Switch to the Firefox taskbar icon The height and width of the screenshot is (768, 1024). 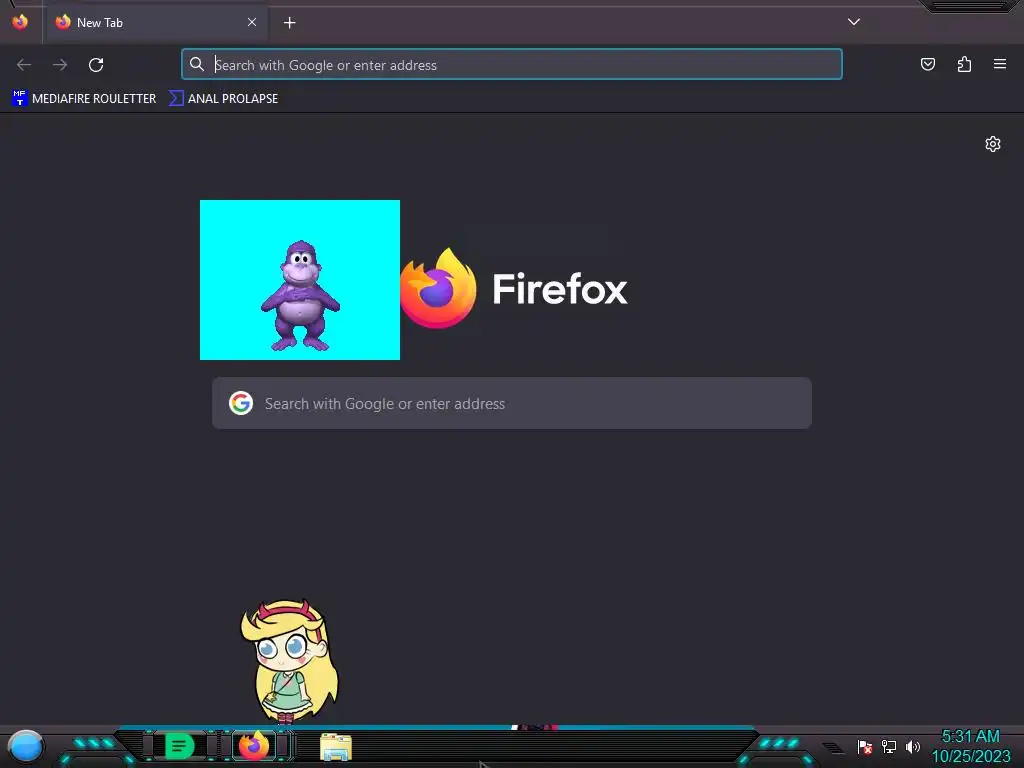coord(254,745)
